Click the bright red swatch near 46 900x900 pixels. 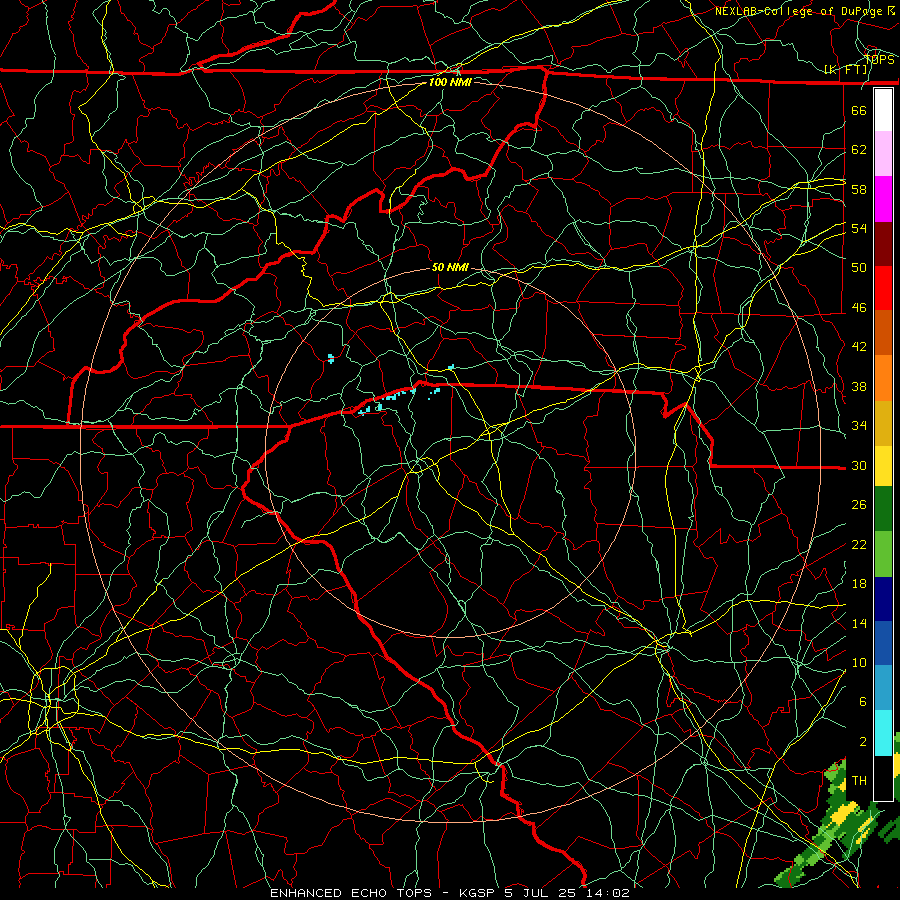click(x=883, y=288)
